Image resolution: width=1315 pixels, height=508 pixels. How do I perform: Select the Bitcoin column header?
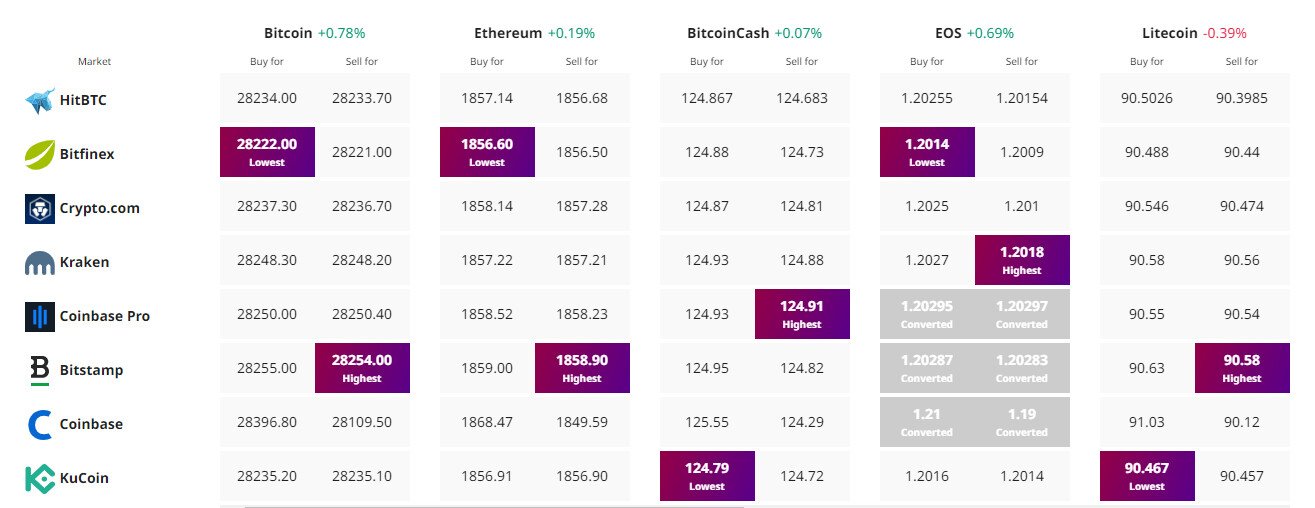[289, 33]
